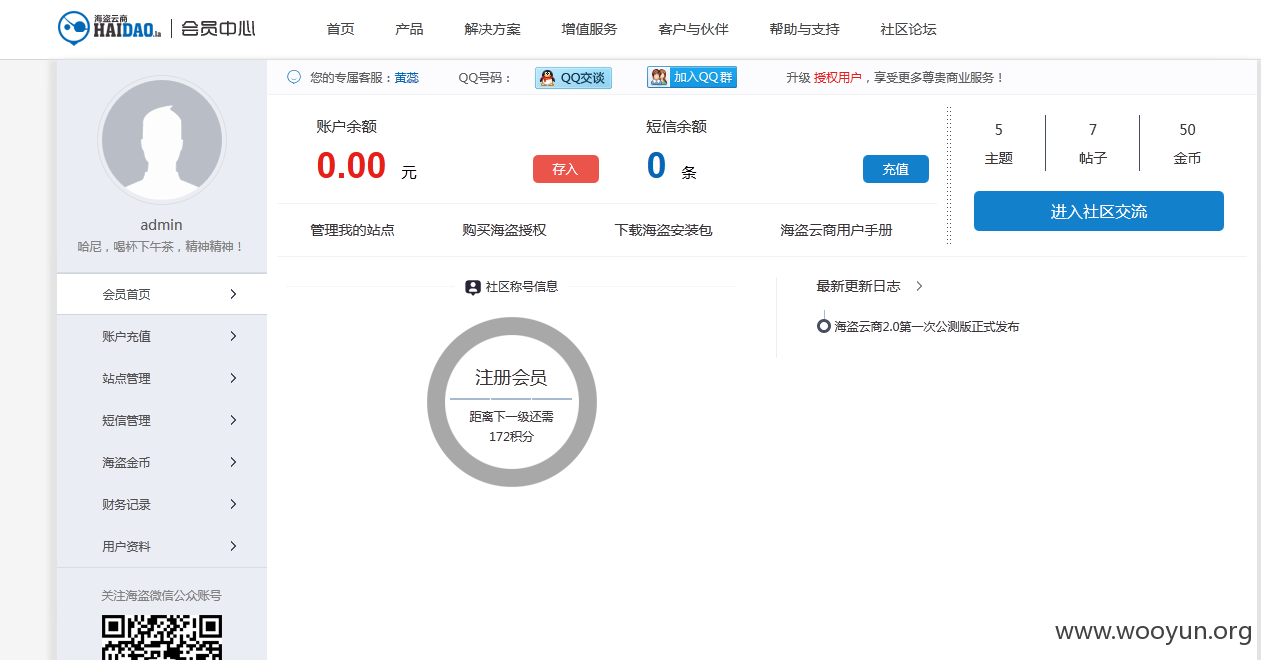Click the 社区称号信息 badge icon
This screenshot has height=660, width=1261.
point(473,287)
